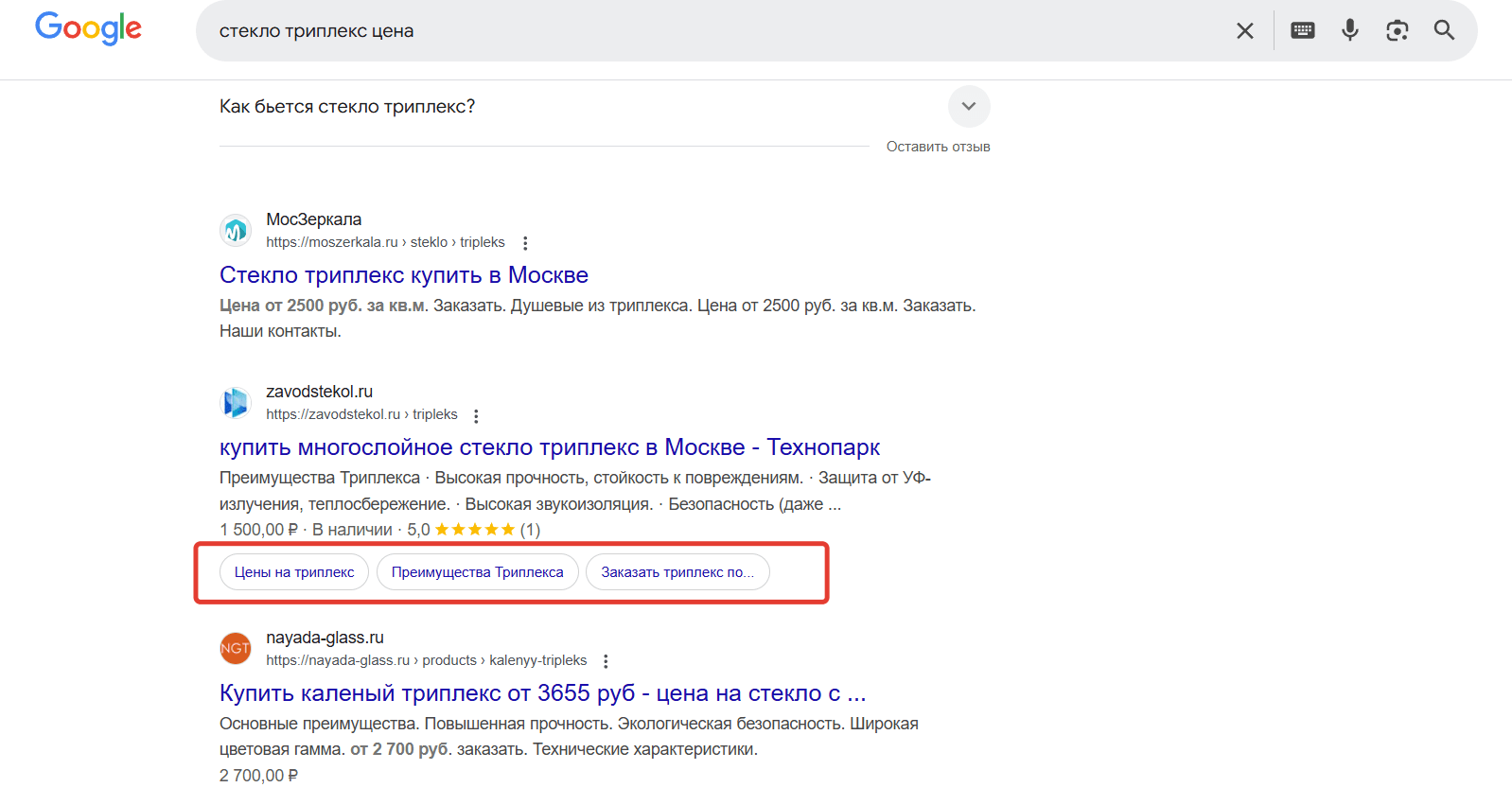Open 'купить многослойное стекло триплекс' Технопарк link

pos(549,447)
